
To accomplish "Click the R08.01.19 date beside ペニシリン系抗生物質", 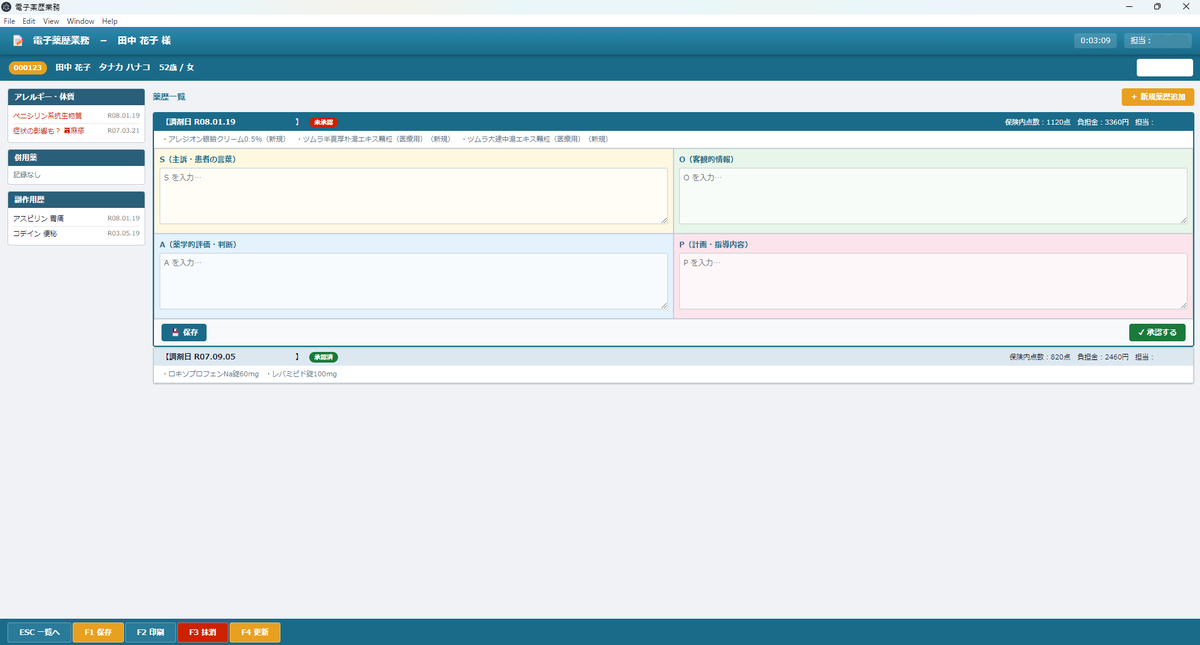I will (x=123, y=116).
